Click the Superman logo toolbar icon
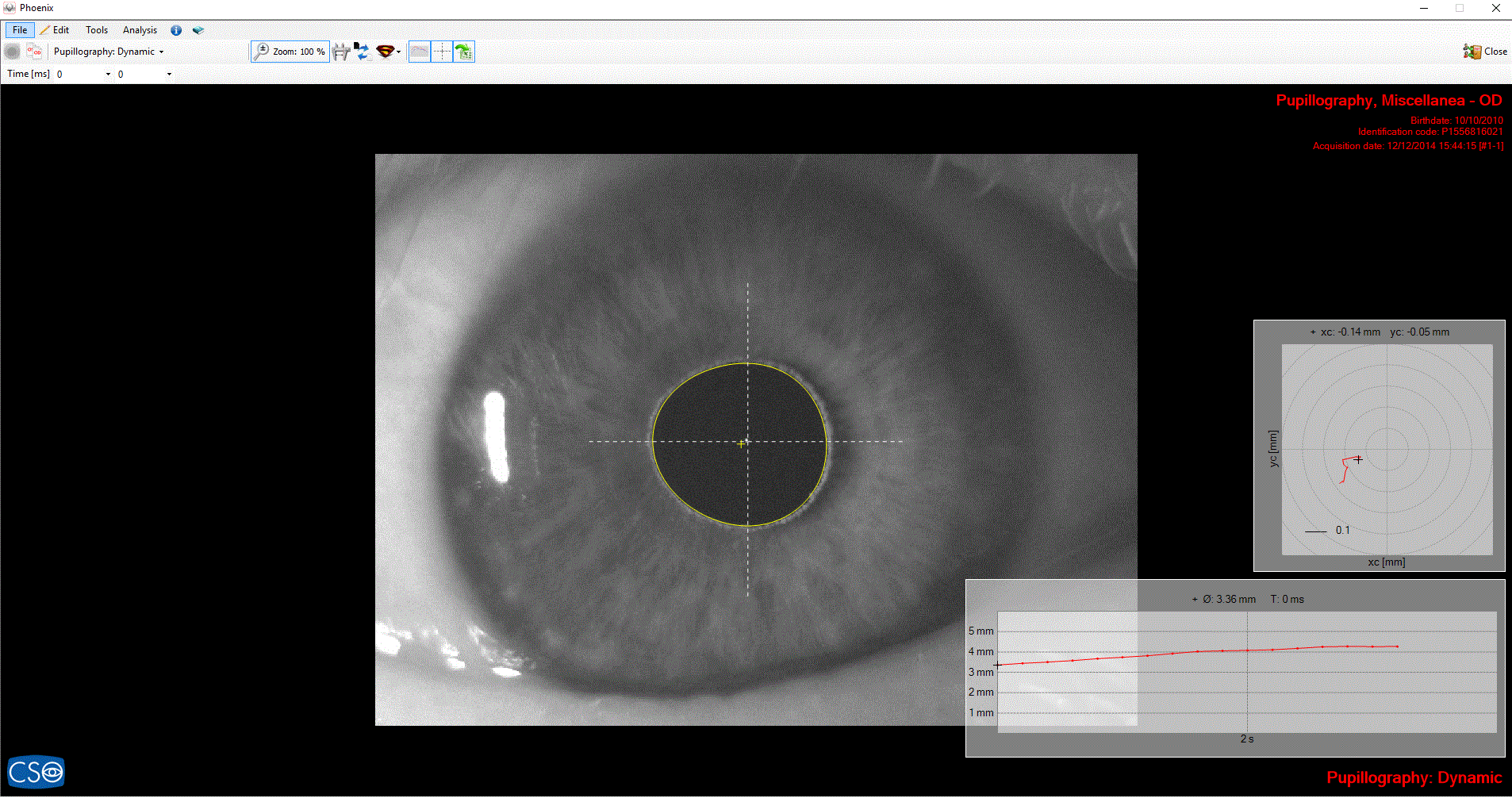The width and height of the screenshot is (1512, 798). [x=385, y=52]
